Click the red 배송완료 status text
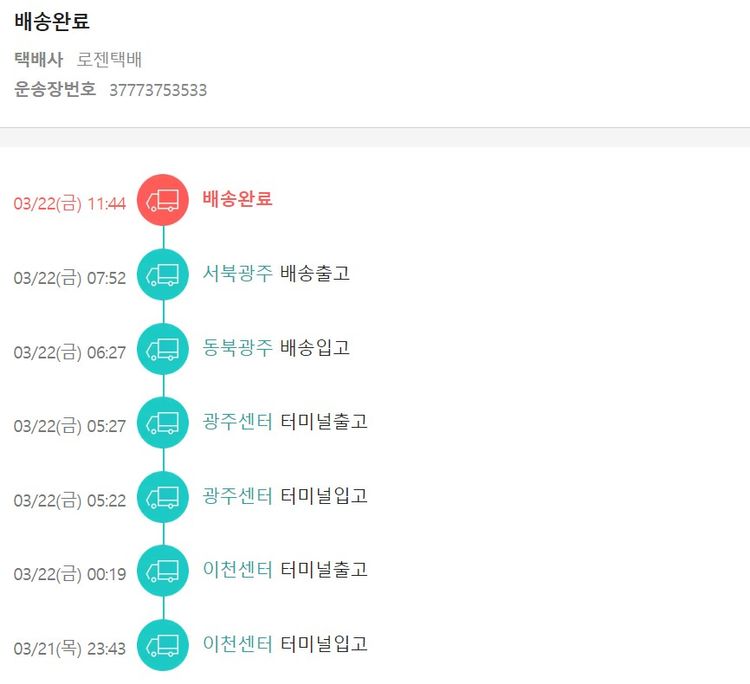Image resolution: width=750 pixels, height=684 pixels. [x=237, y=198]
